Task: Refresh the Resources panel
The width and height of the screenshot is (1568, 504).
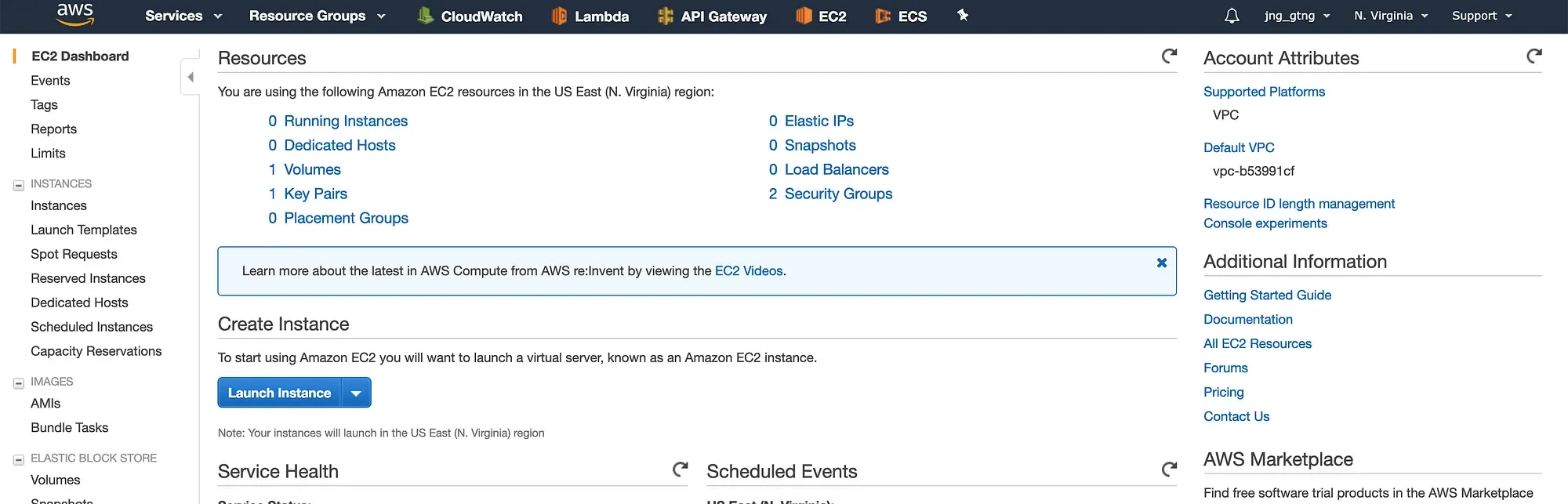Action: coord(1169,56)
